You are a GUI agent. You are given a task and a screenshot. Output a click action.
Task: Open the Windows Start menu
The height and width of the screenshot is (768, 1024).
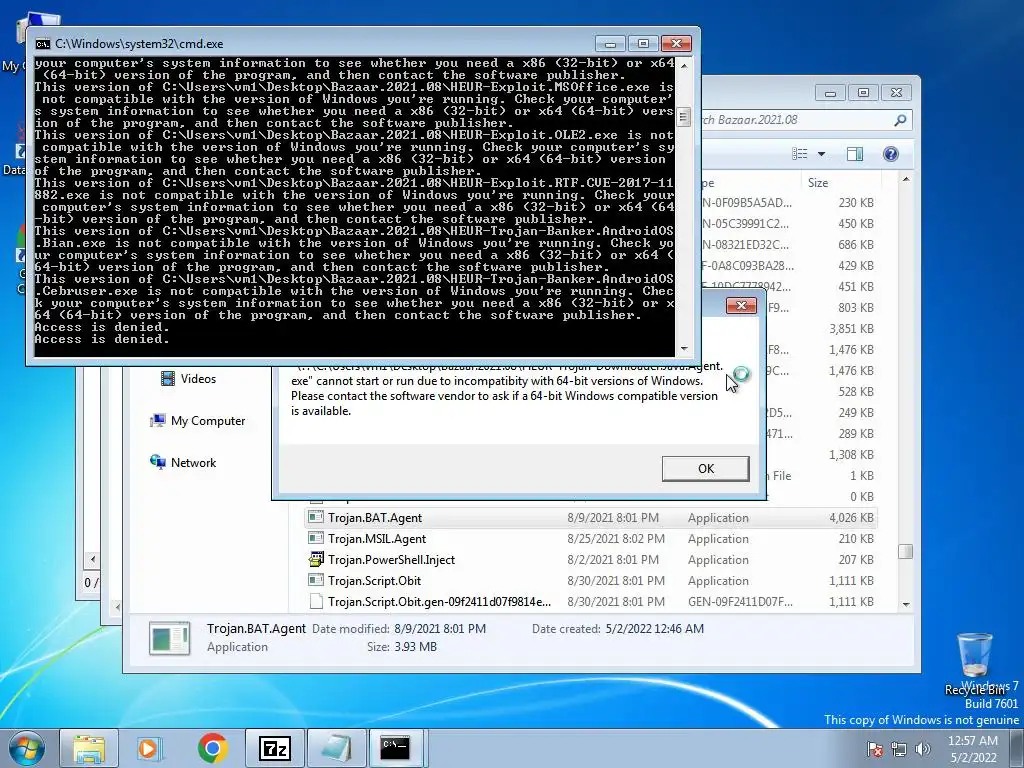[27, 748]
